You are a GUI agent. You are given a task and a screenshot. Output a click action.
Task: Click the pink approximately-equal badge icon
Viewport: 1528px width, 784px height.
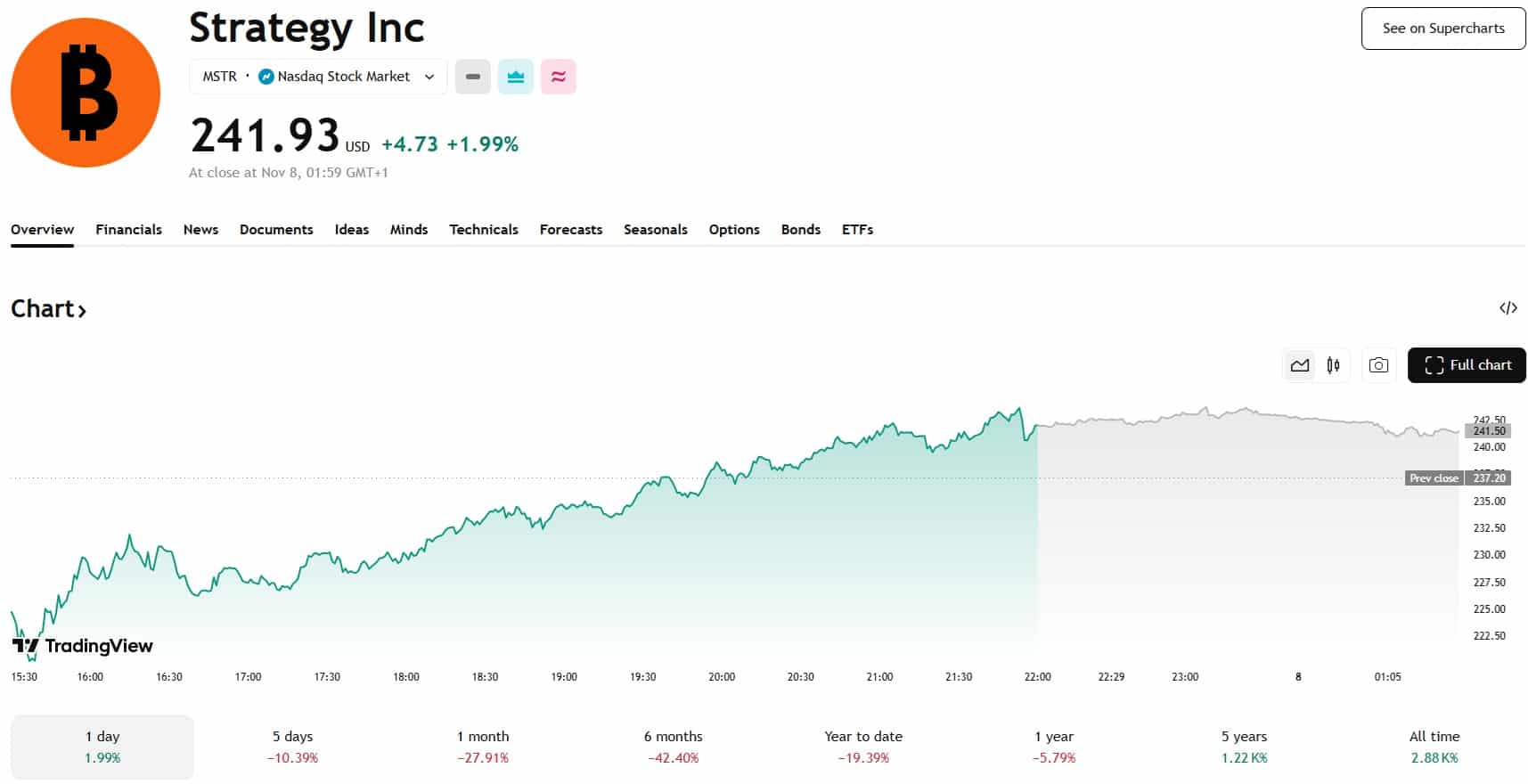point(559,77)
